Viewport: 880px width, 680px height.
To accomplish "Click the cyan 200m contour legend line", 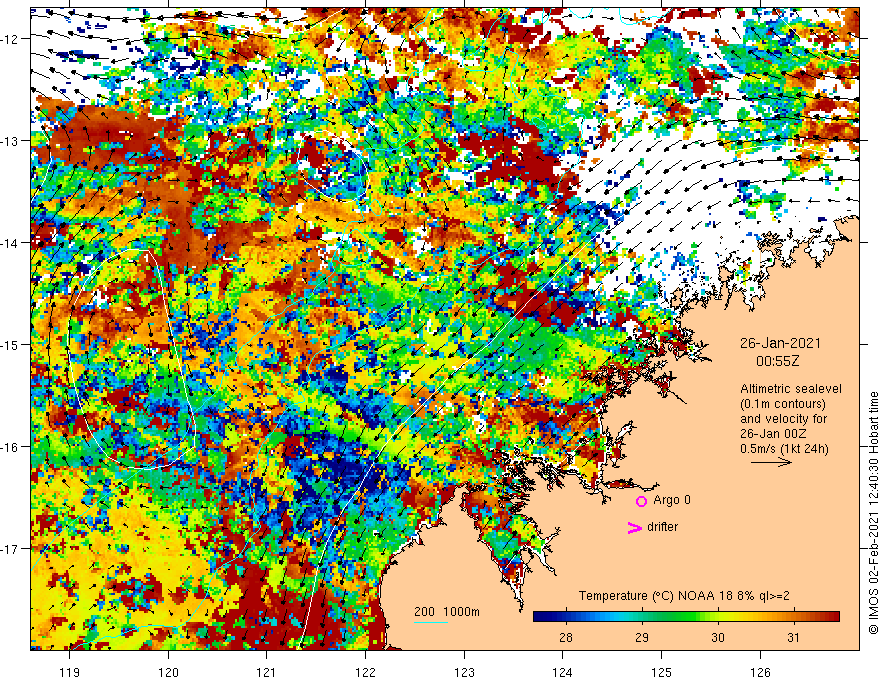I will [431, 622].
